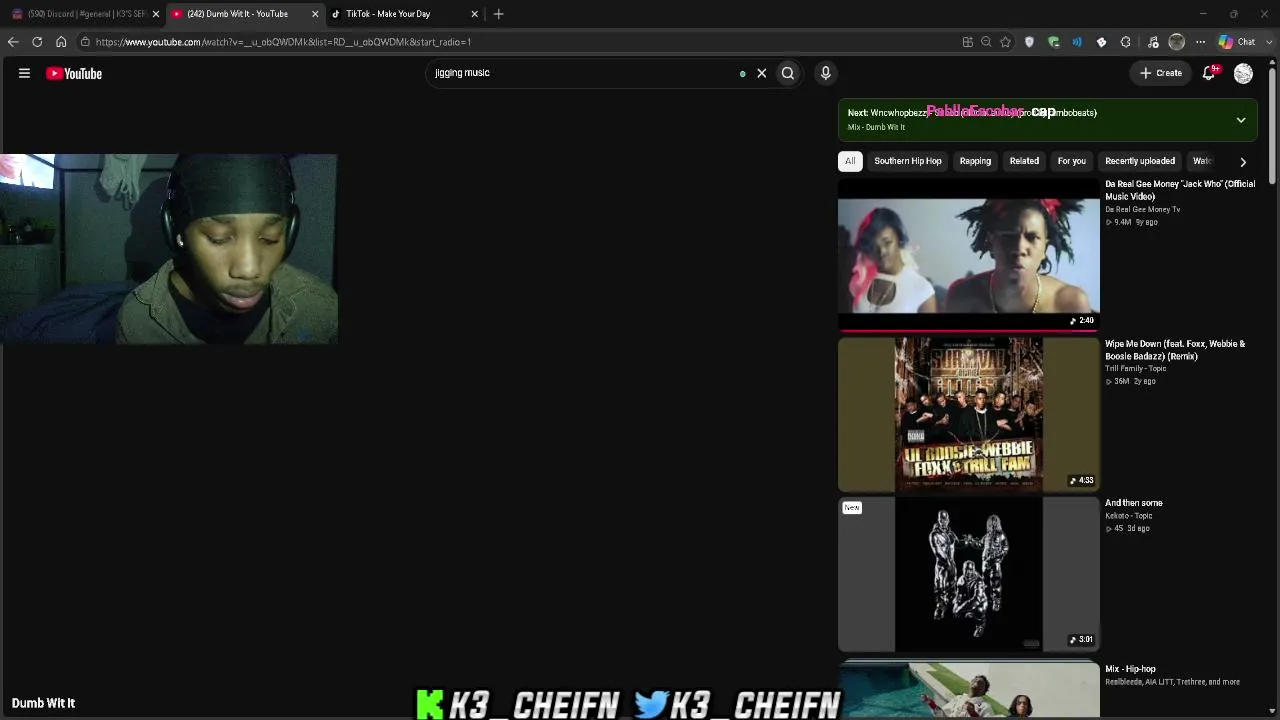The image size is (1280, 720).
Task: View site information icon in address bar
Action: (85, 42)
